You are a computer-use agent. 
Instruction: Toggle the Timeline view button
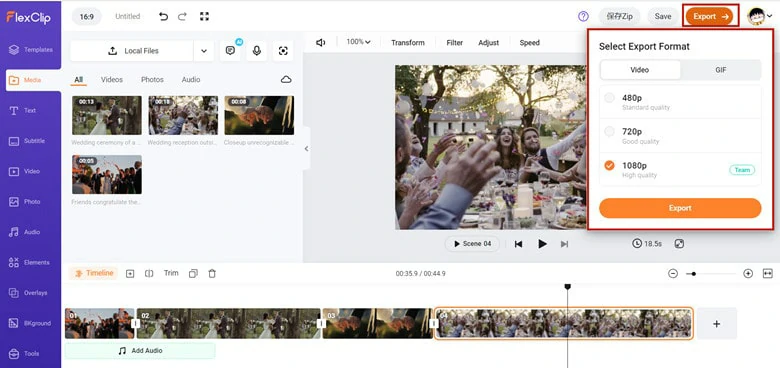pyautogui.click(x=93, y=273)
